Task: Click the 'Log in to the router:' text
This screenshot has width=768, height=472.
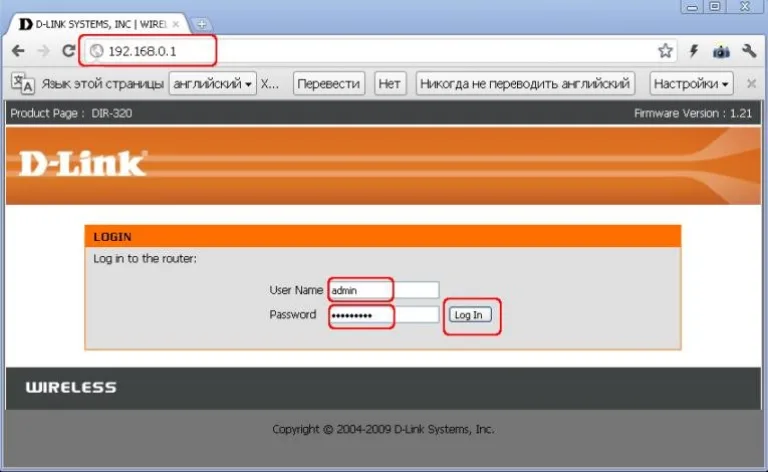Action: tap(145, 259)
